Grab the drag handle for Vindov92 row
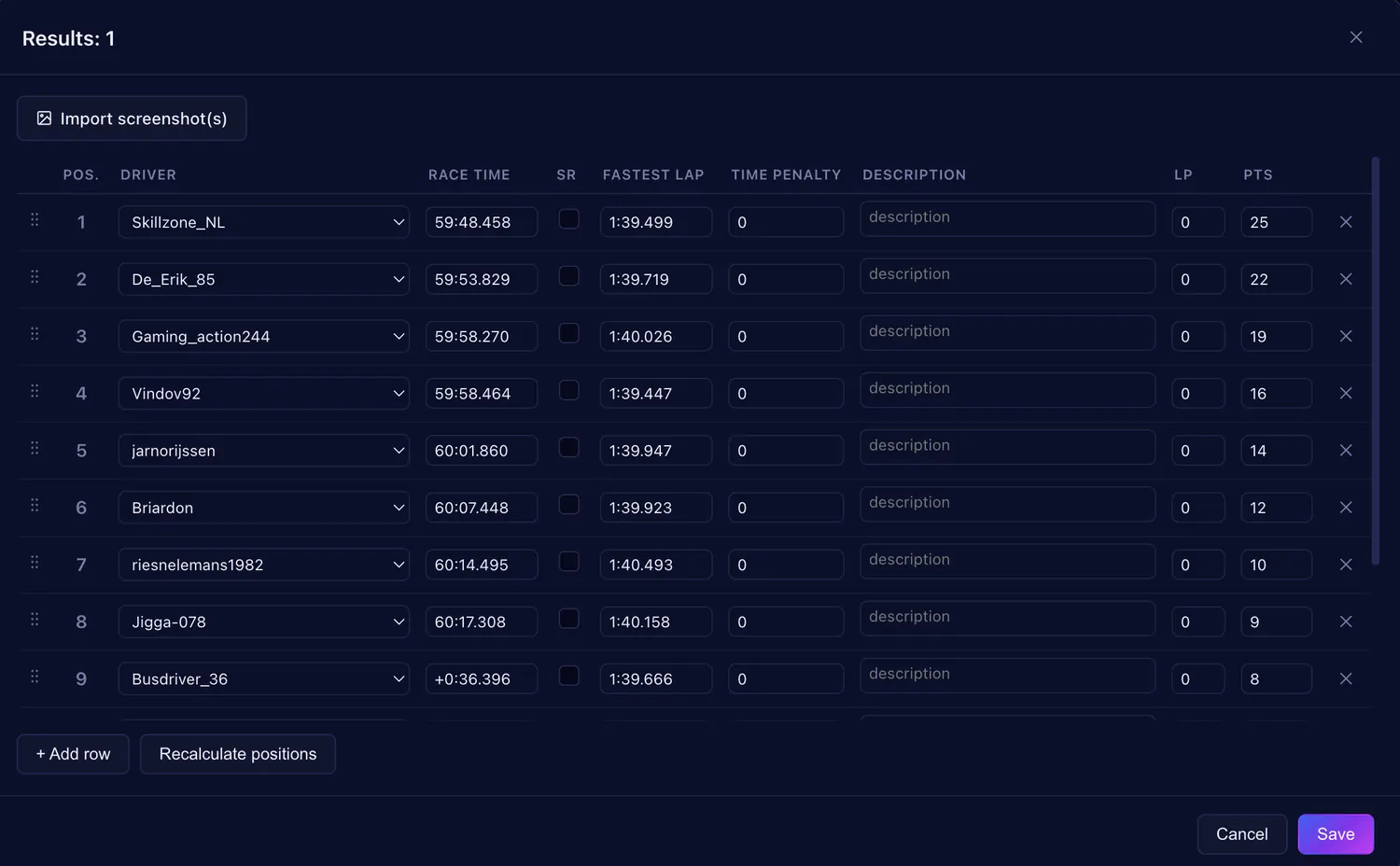1400x866 pixels. coord(35,391)
